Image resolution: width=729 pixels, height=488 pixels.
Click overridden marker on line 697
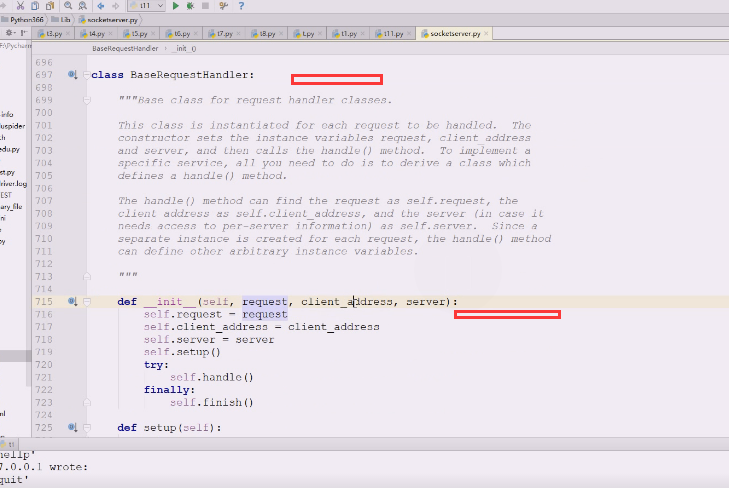(x=72, y=74)
